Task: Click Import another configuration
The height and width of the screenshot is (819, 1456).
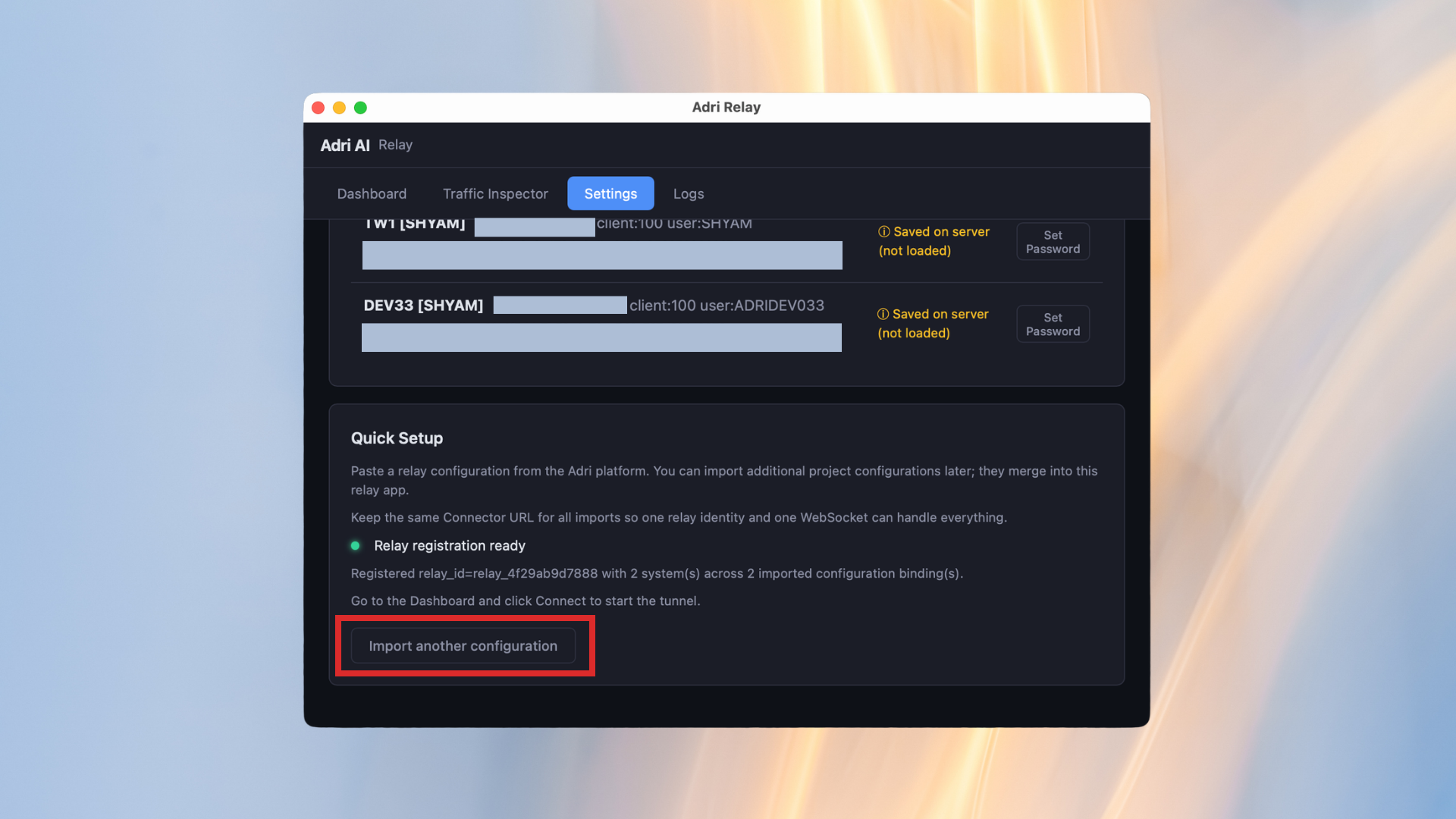Action: [x=462, y=645]
